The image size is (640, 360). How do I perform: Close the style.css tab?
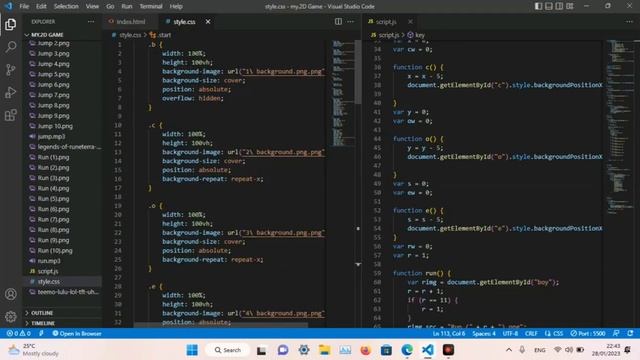pos(208,22)
